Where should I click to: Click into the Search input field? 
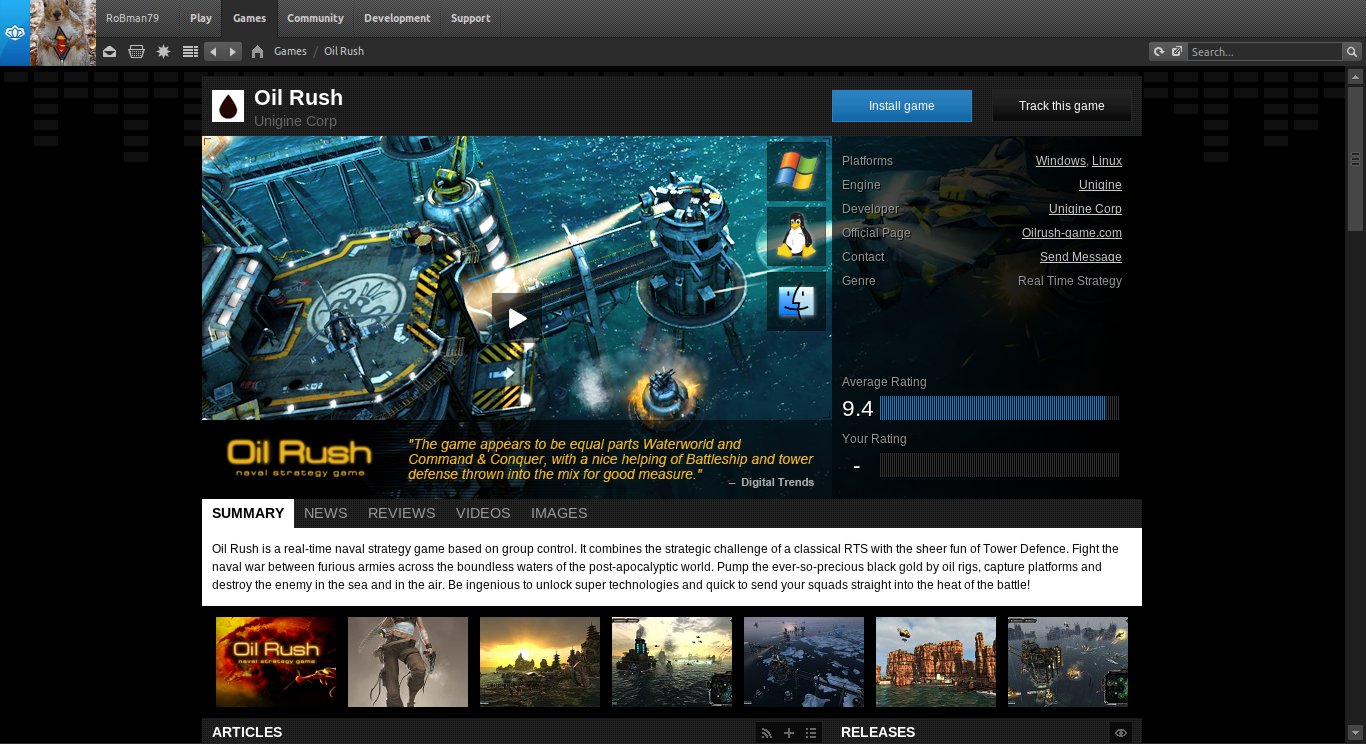click(x=1265, y=51)
